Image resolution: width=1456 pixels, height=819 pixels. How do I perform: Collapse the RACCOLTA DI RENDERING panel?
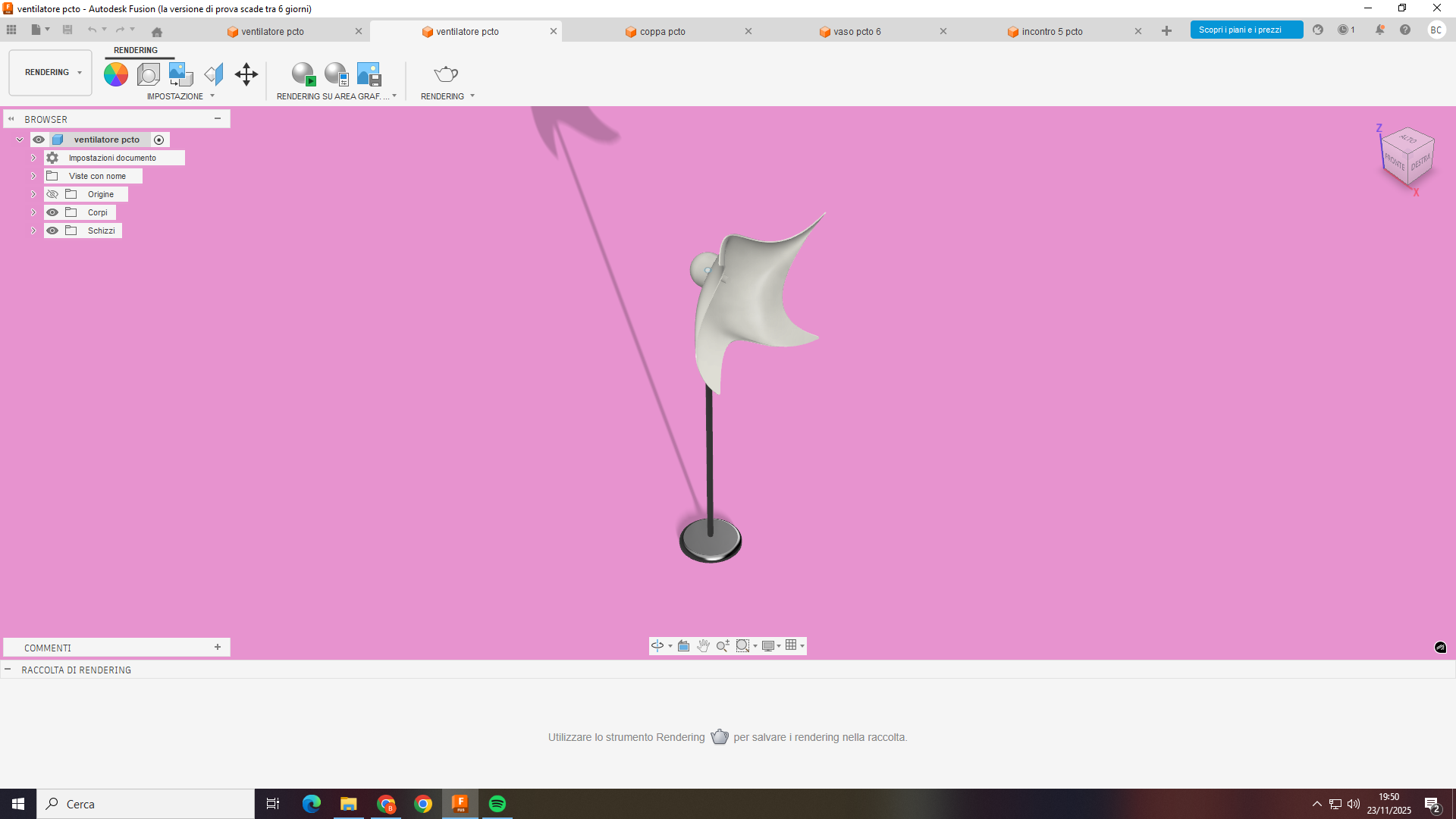pos(8,670)
